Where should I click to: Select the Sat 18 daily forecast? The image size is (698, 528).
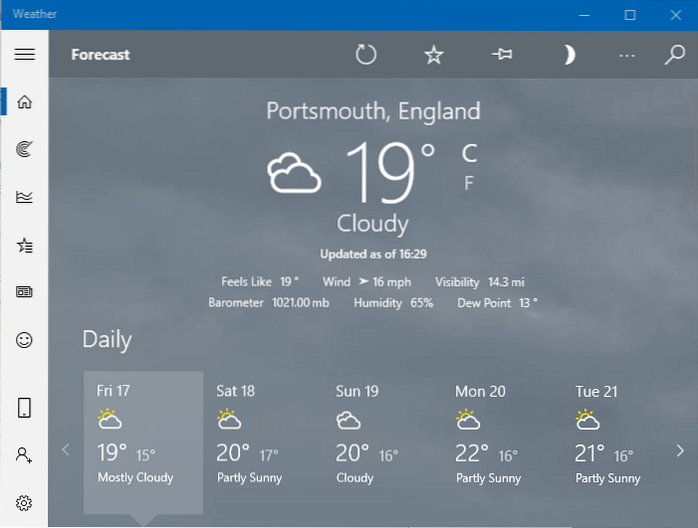(262, 434)
